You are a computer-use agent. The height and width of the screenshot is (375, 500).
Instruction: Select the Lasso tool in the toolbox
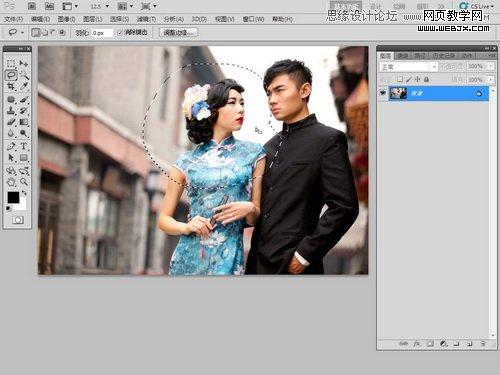11,75
